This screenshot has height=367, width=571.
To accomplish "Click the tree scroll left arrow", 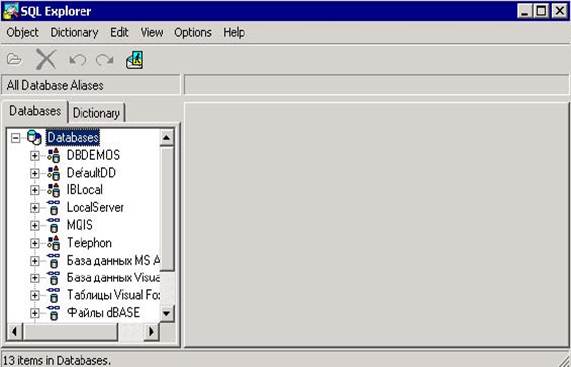I will click(x=15, y=331).
